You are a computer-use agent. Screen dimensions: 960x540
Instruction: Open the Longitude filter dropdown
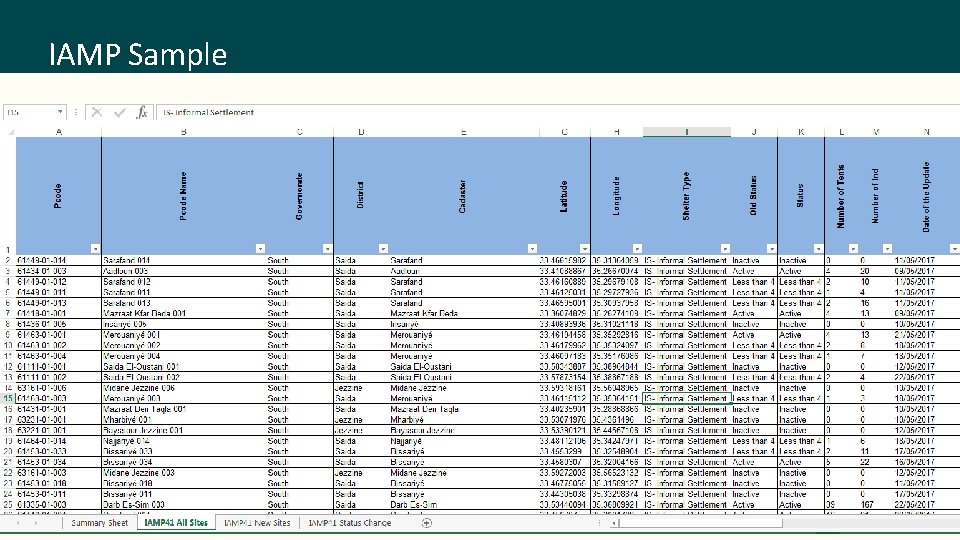coord(637,249)
